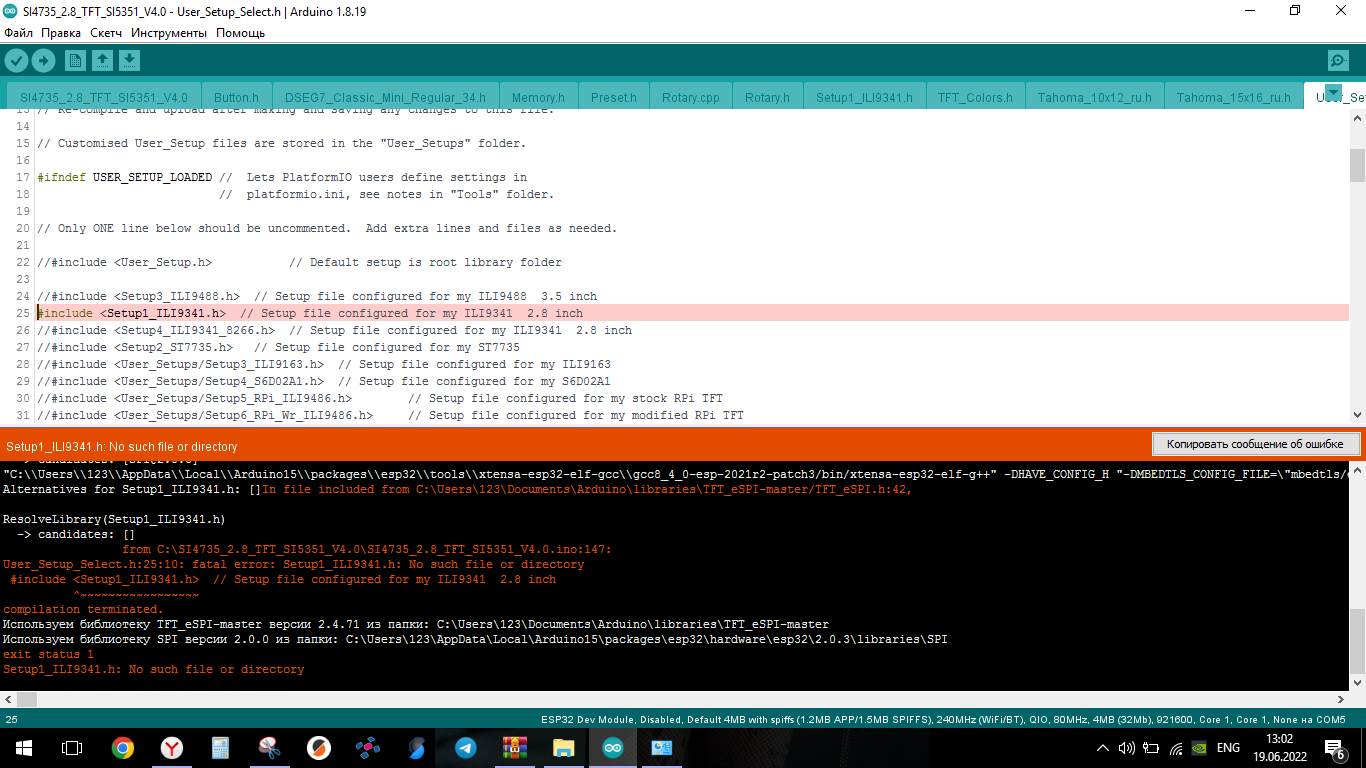Click the console horizontal scrollbar right arrow
Viewport: 1366px width, 768px height.
(x=1341, y=699)
